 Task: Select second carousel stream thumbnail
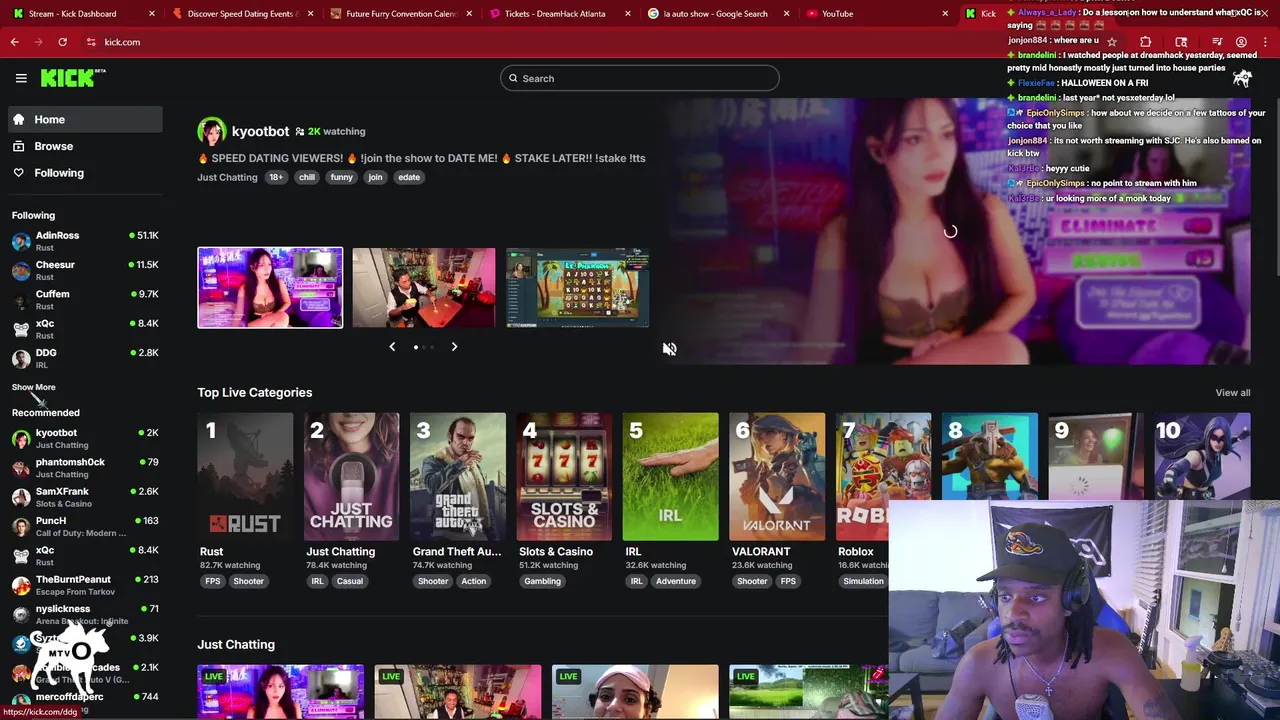coord(423,288)
